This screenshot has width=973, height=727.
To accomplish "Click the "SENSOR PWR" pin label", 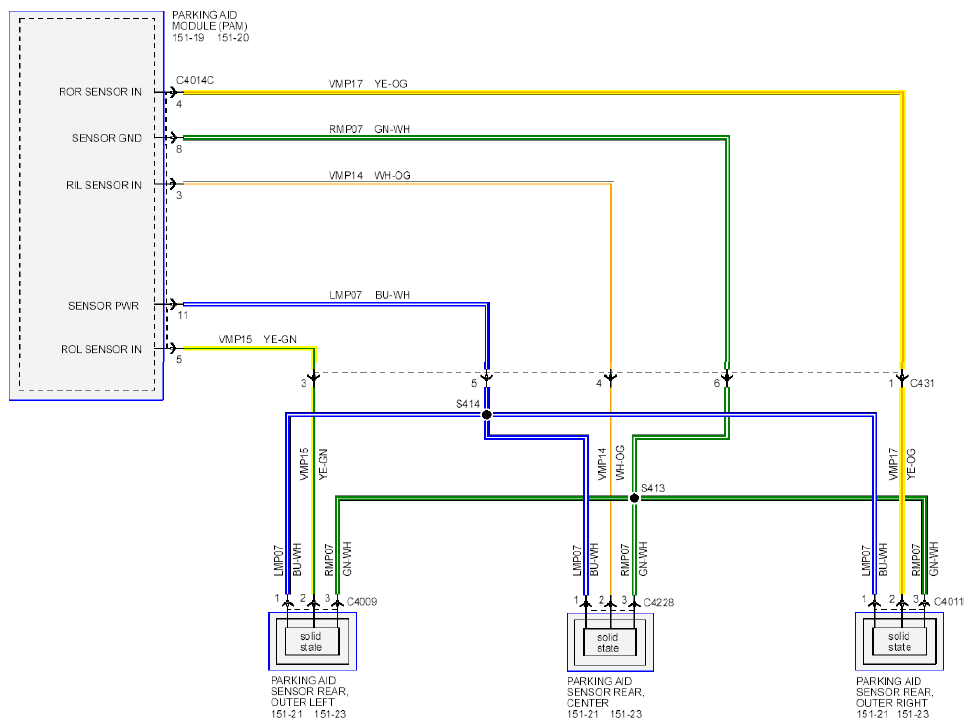I will tap(103, 306).
